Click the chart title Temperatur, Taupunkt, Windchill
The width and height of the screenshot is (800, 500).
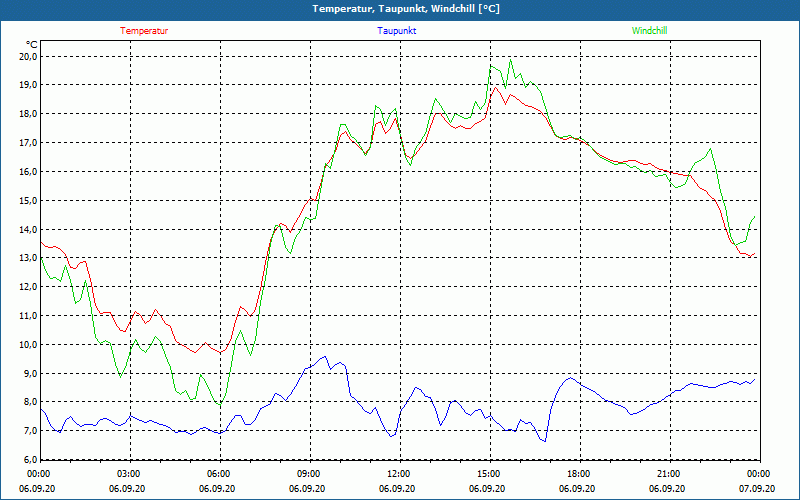(406, 9)
